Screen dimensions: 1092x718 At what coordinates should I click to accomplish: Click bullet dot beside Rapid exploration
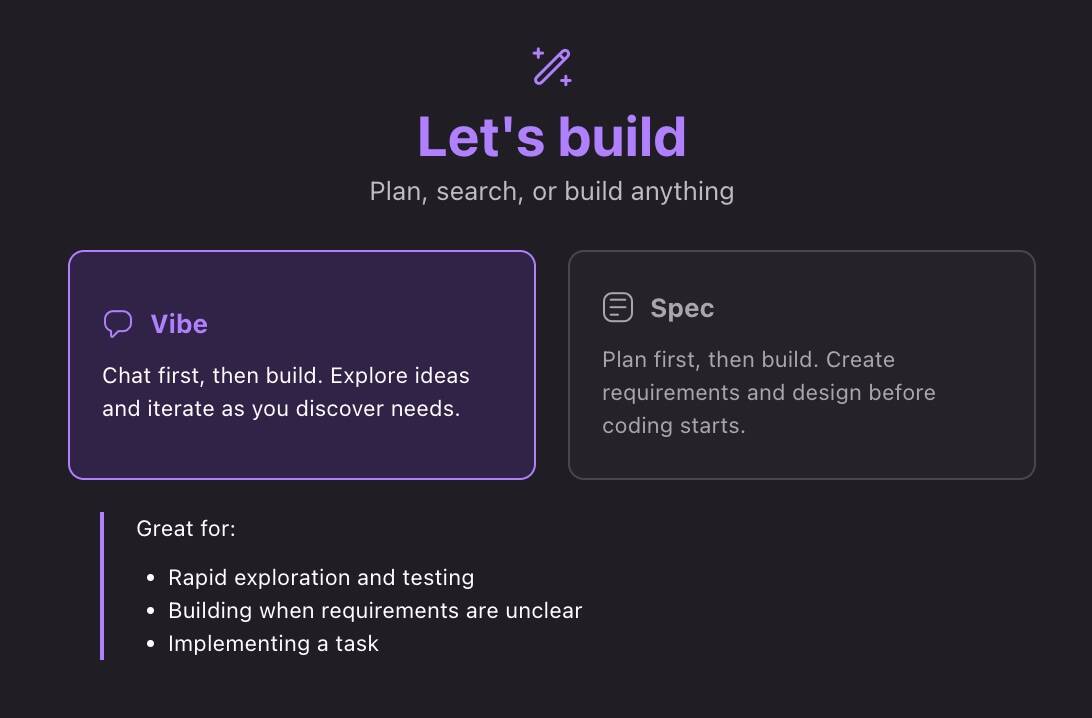coord(150,578)
